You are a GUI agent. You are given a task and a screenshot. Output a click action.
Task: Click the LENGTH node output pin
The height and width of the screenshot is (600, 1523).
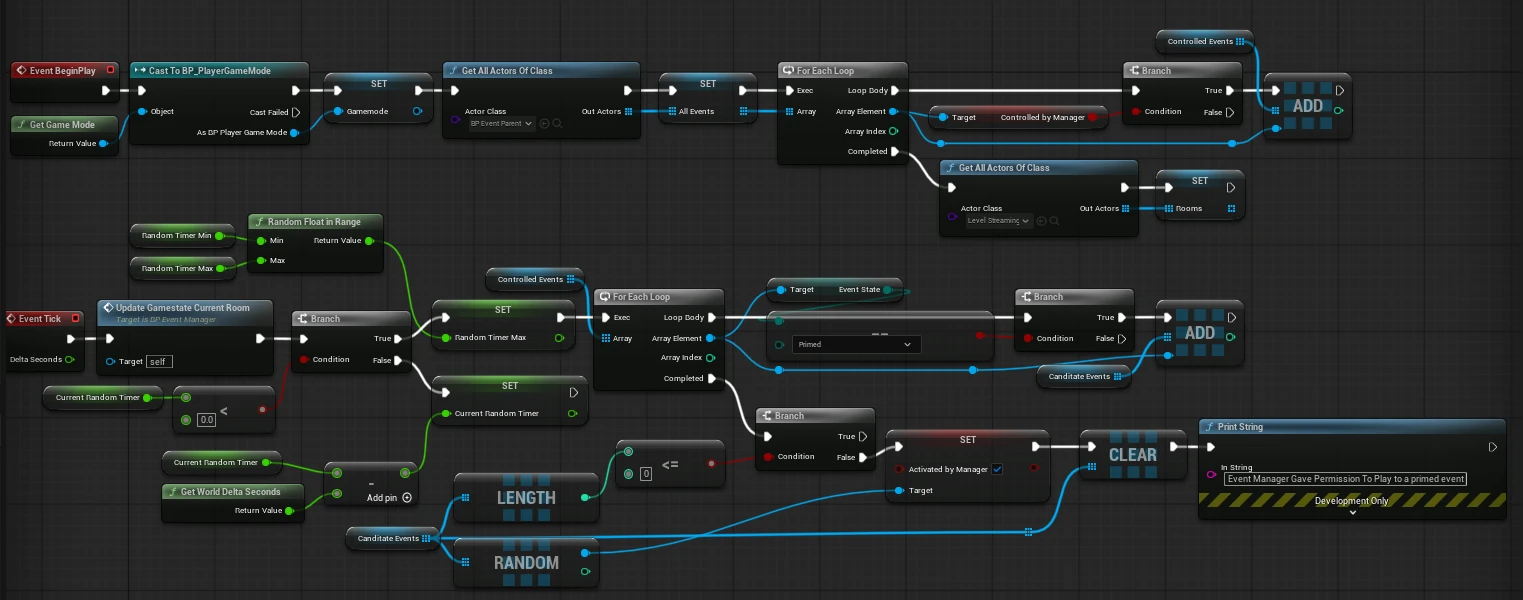tap(586, 497)
